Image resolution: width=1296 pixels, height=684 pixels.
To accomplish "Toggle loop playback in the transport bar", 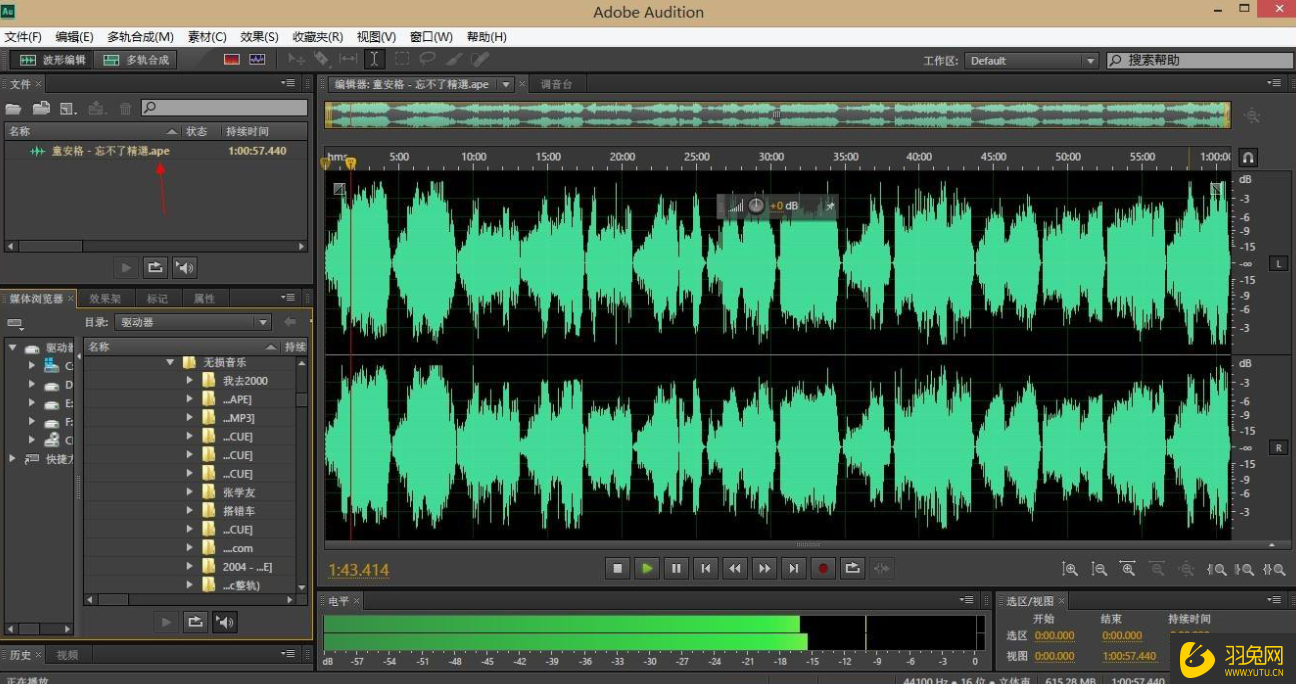I will coord(852,568).
